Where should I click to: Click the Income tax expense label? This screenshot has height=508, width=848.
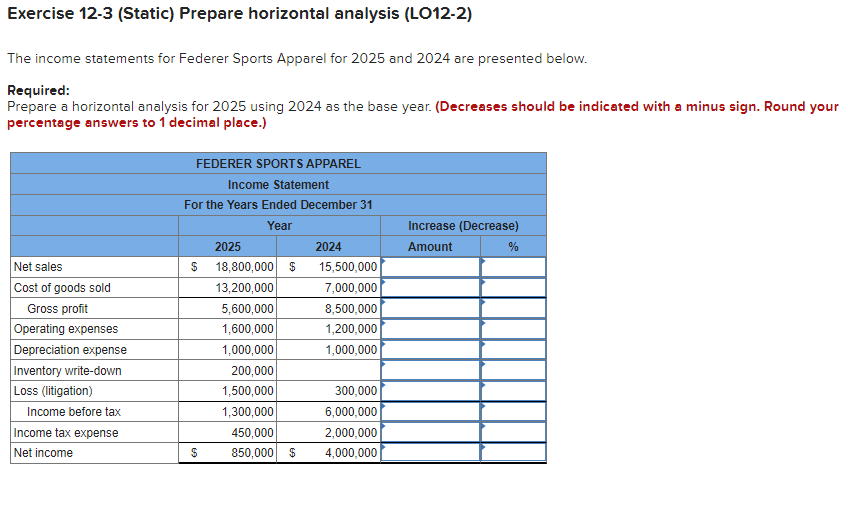[x=66, y=433]
